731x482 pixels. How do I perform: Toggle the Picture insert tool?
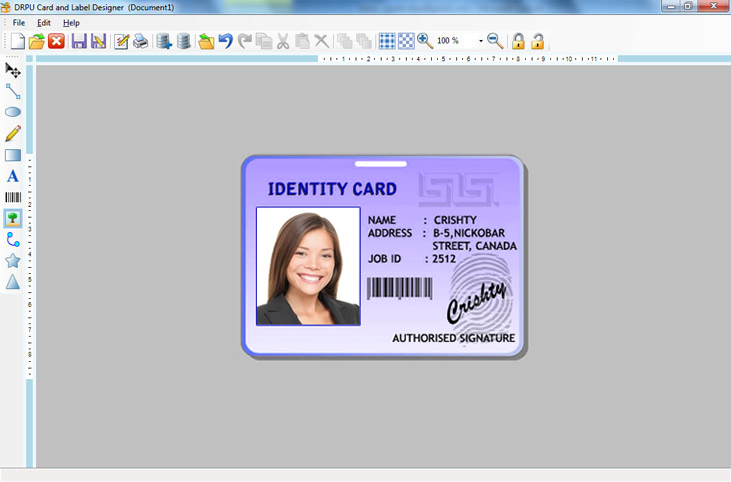coord(13,219)
